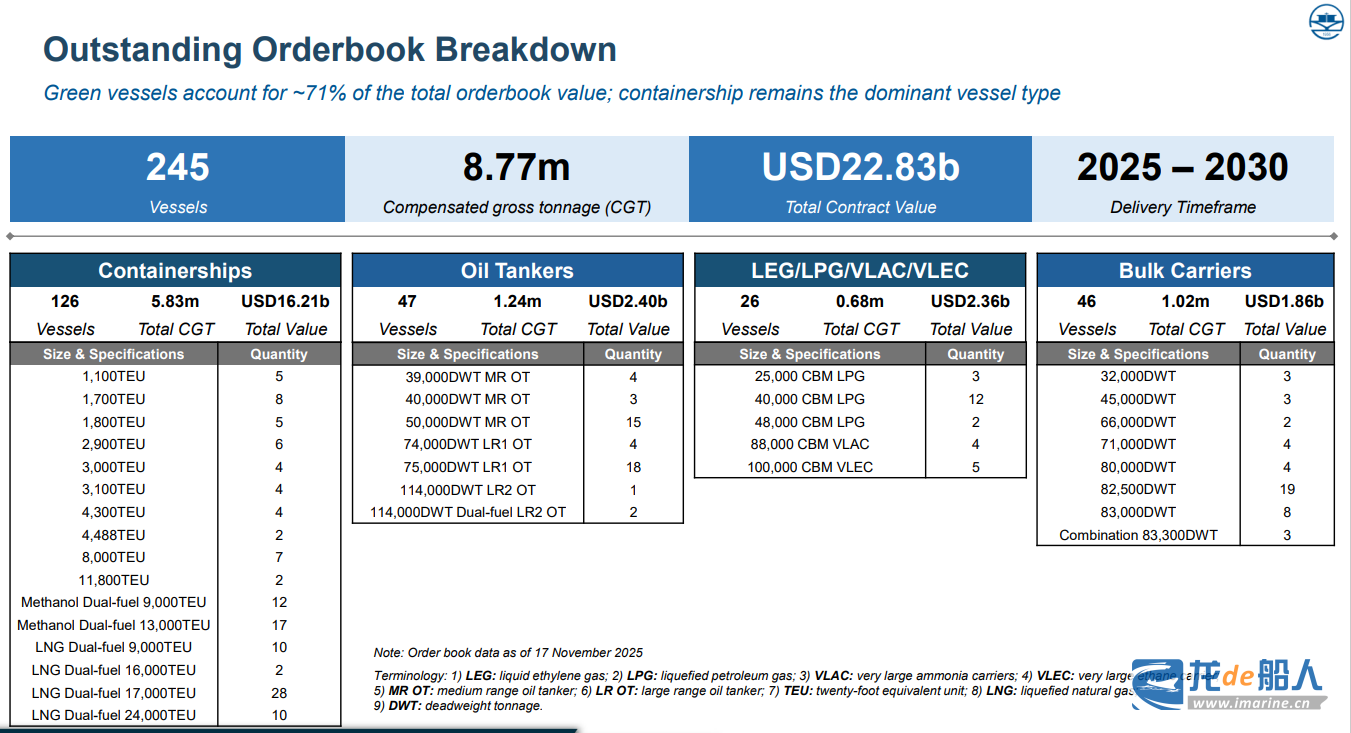
Task: Click the Size & Specifications header under Bulk Carriers
Action: (x=1137, y=354)
